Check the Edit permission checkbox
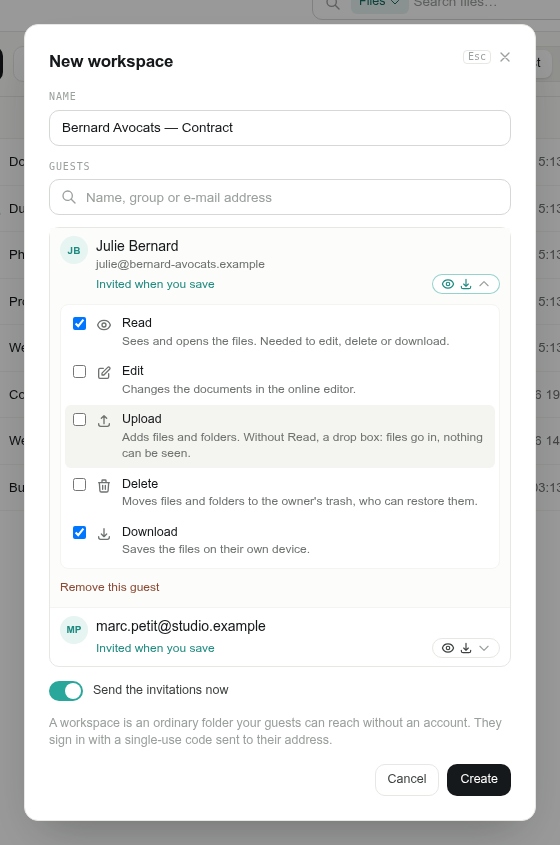The height and width of the screenshot is (845, 560). tap(79, 371)
